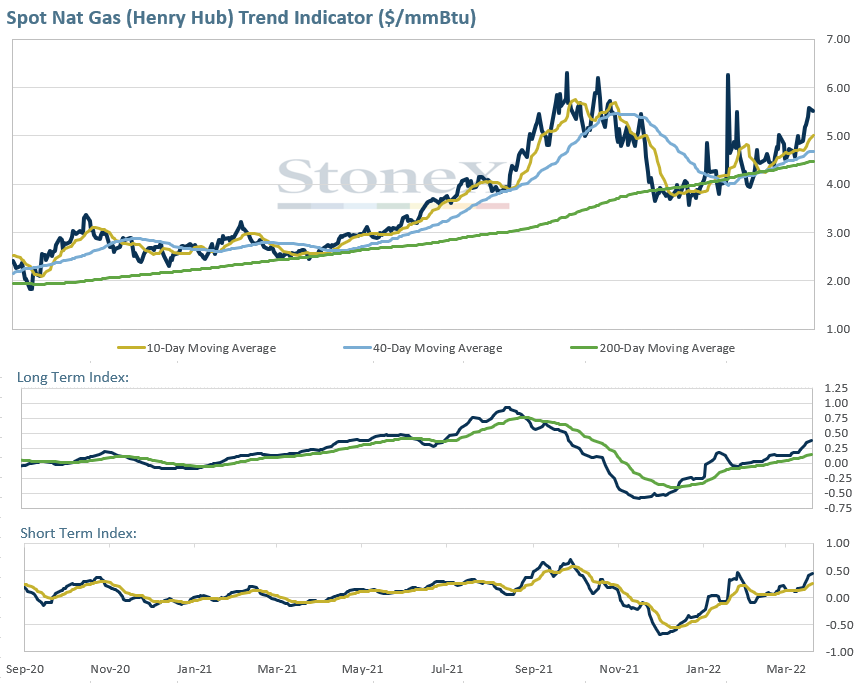Screen dimensions: 858x683
Task: Select the 200-Day Moving Average legend label
Action: 667,348
